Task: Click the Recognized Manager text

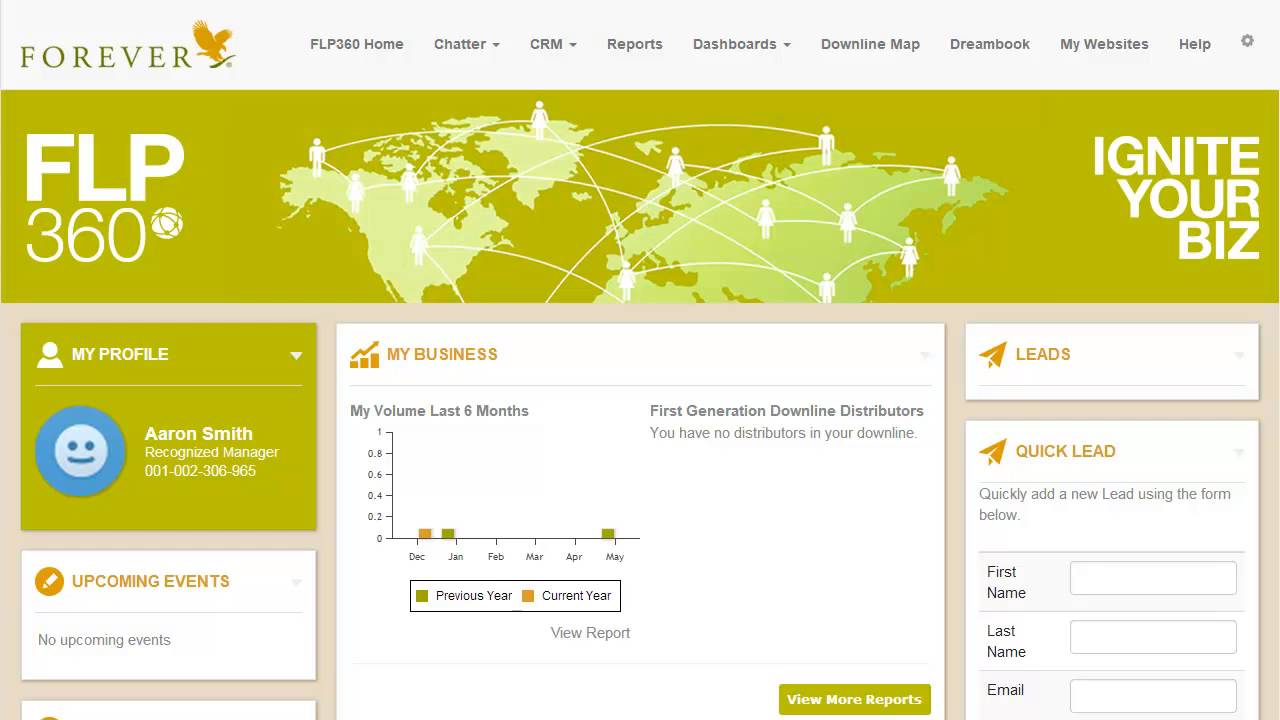Action: tap(212, 452)
